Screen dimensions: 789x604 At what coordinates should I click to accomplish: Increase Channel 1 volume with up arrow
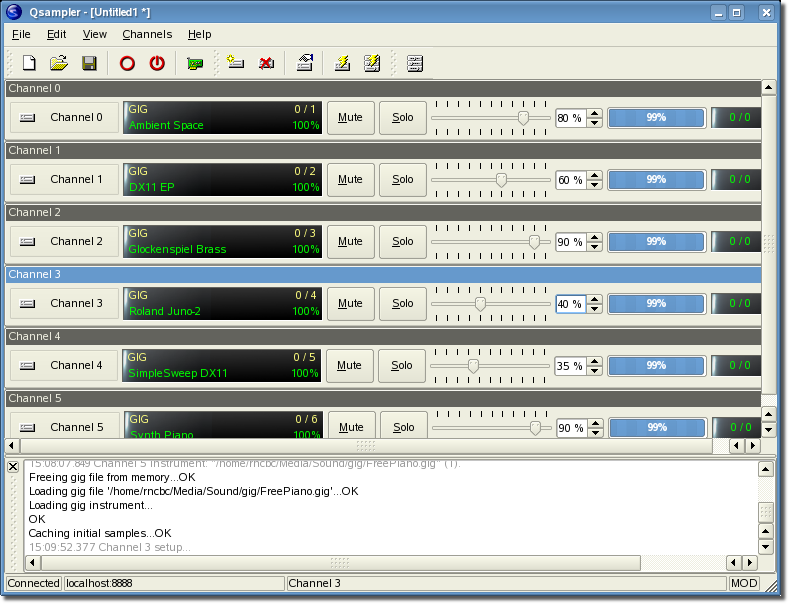[x=594, y=175]
